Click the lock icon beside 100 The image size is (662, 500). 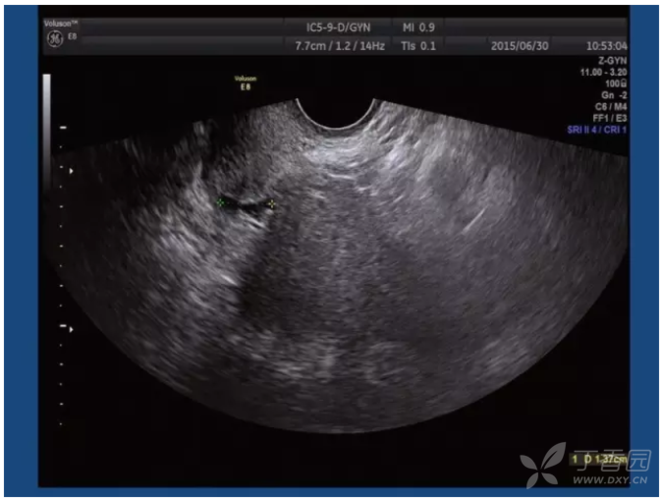click(x=624, y=83)
